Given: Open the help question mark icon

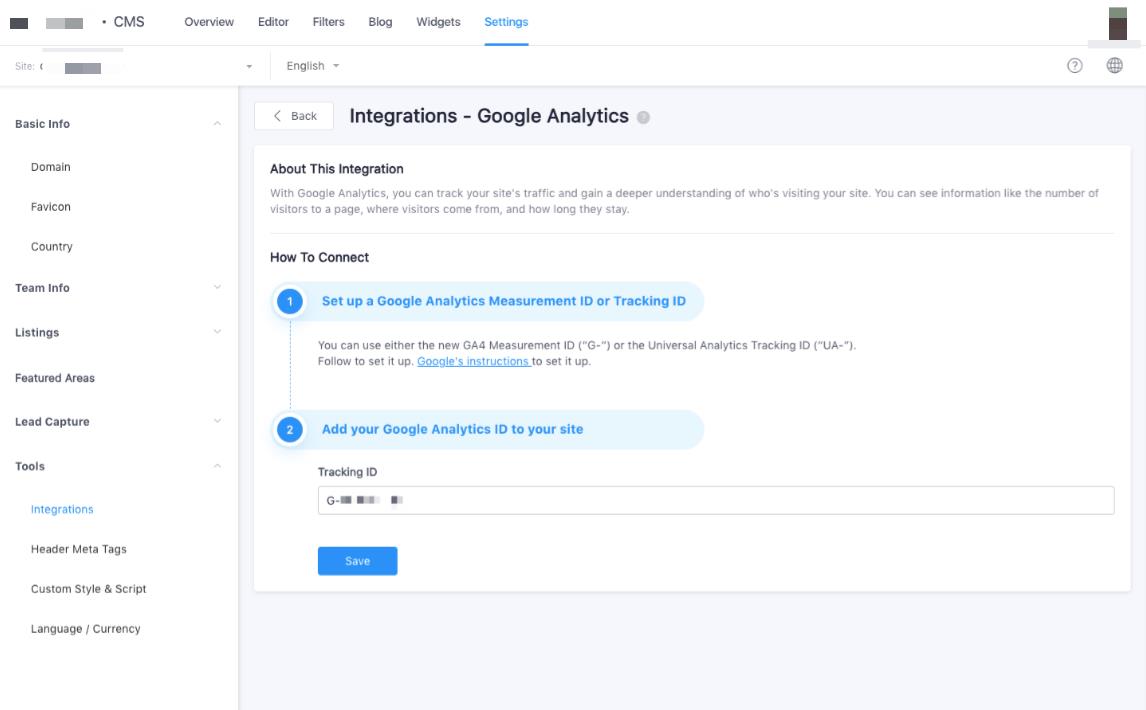Looking at the screenshot, I should click(x=1074, y=66).
